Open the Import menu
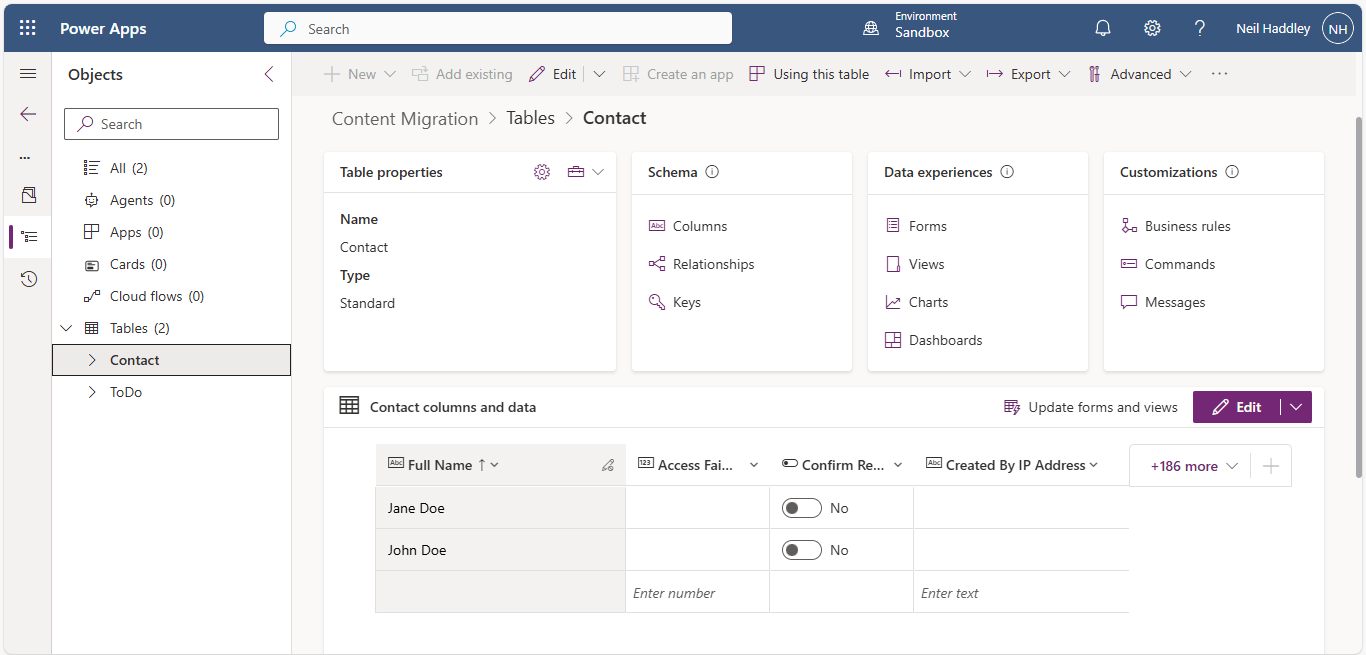1366x655 pixels. tap(928, 74)
